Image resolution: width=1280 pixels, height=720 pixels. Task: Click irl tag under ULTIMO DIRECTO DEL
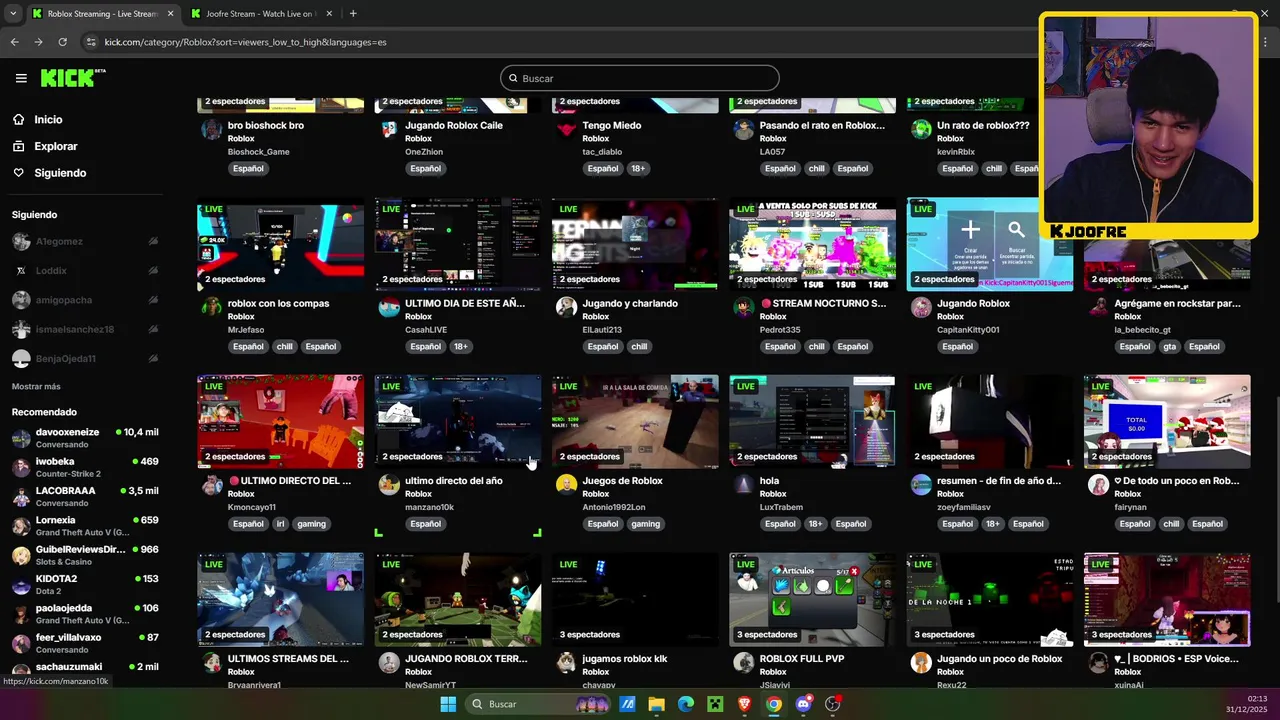pyautogui.click(x=280, y=524)
